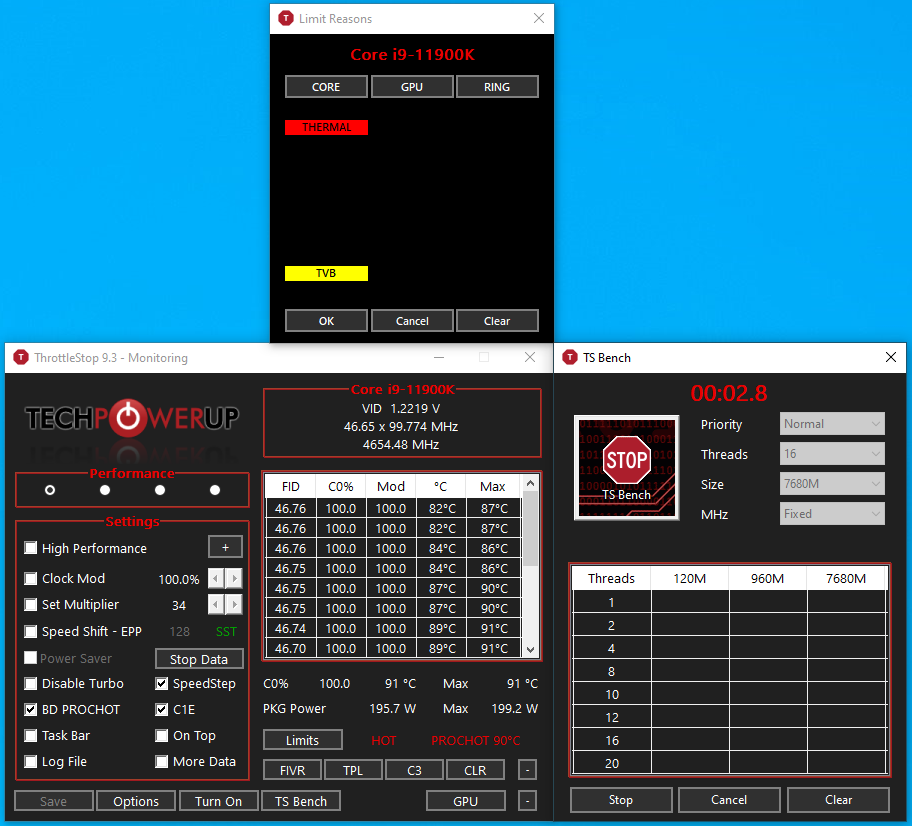Screen dimensions: 912x826
Task: Click ThrottleStop icon in Monitoring window title bar
Action: tap(21, 357)
